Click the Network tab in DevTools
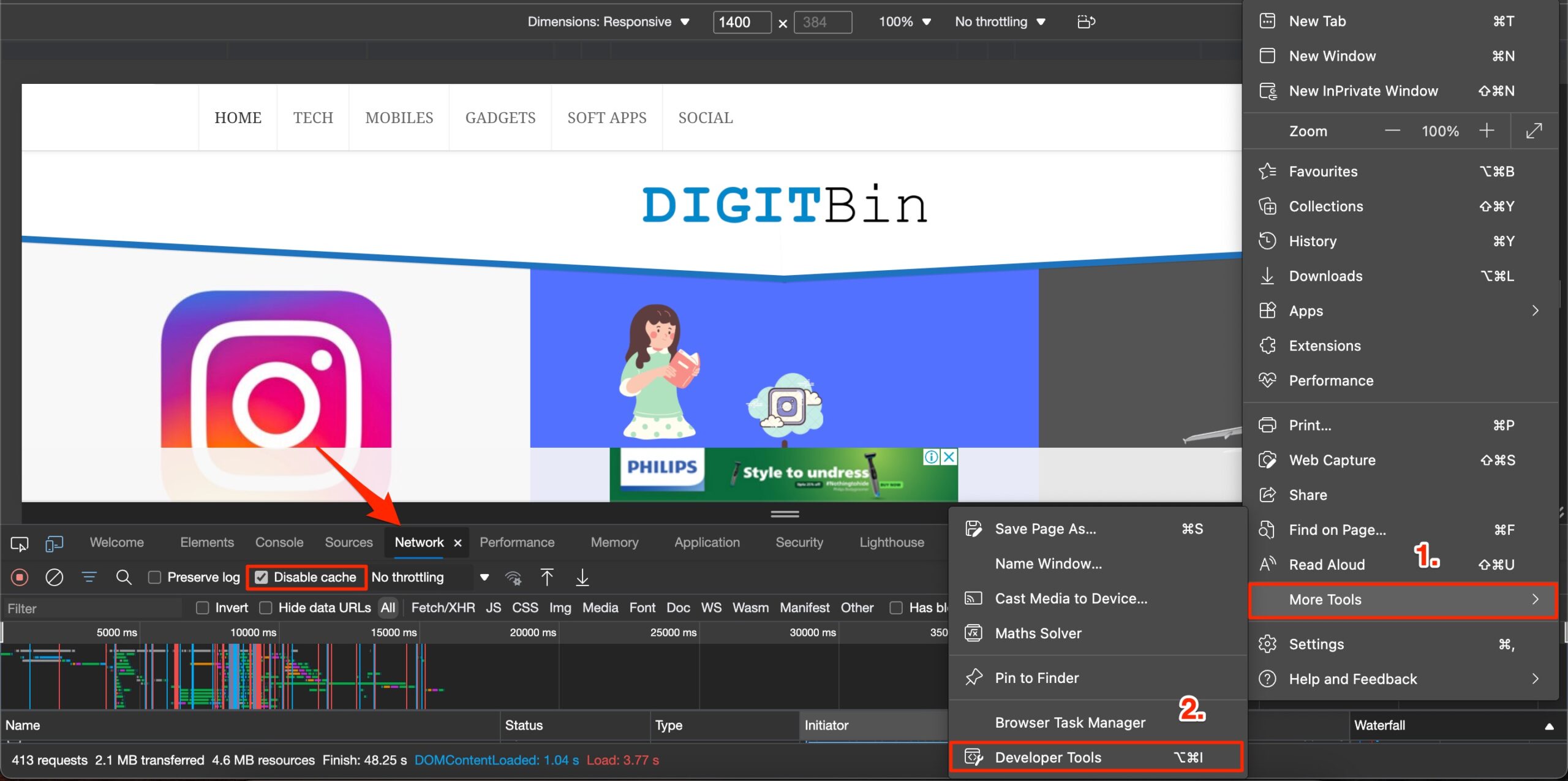 pyautogui.click(x=418, y=541)
